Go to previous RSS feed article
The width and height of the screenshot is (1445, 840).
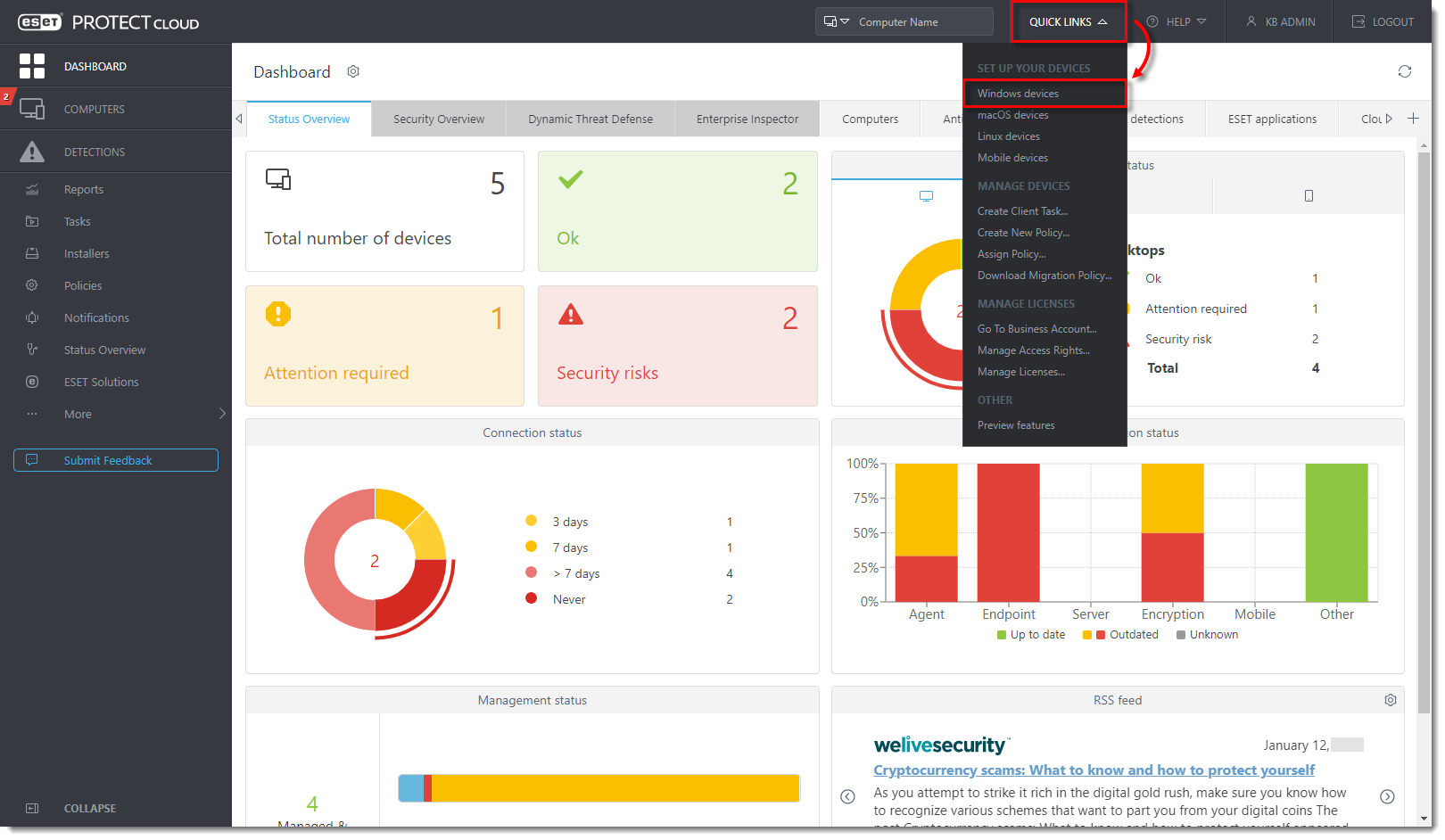847,796
